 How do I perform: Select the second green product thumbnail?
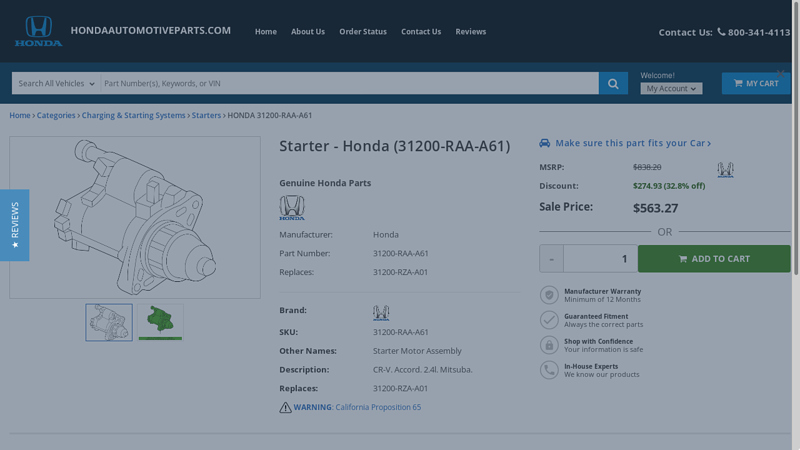161,323
